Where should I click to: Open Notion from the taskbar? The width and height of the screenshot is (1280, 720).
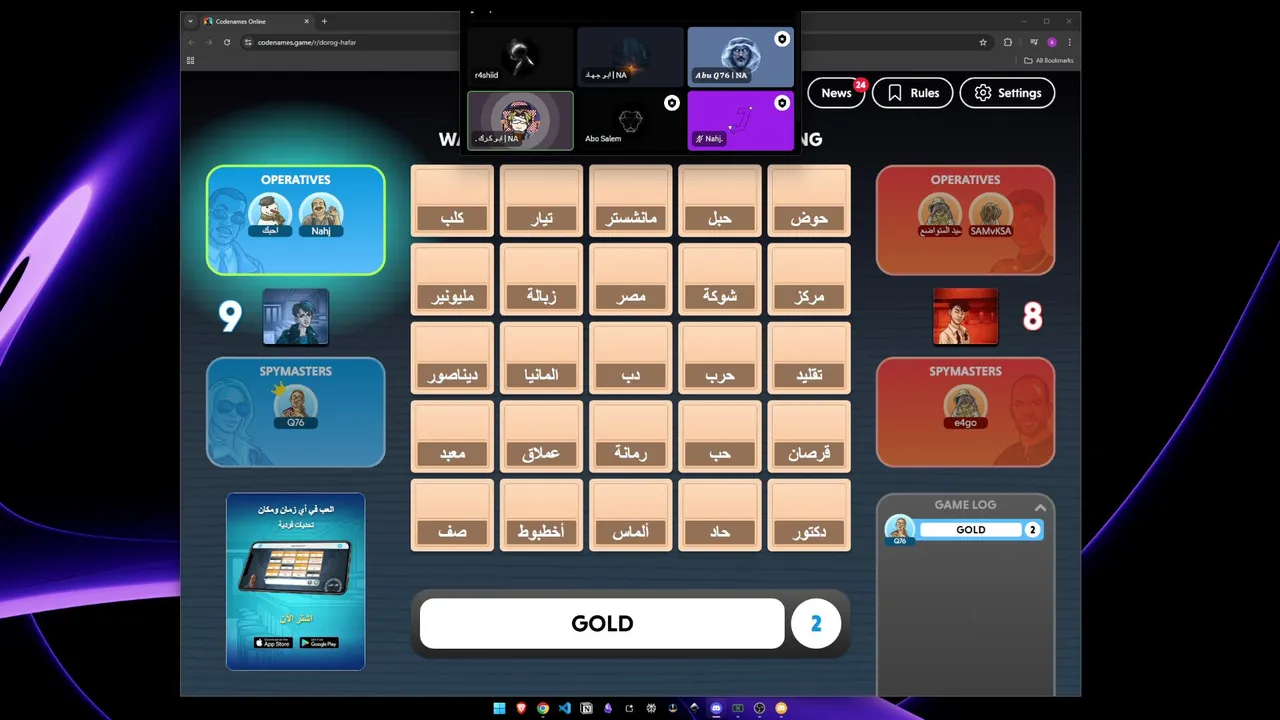[x=586, y=708]
